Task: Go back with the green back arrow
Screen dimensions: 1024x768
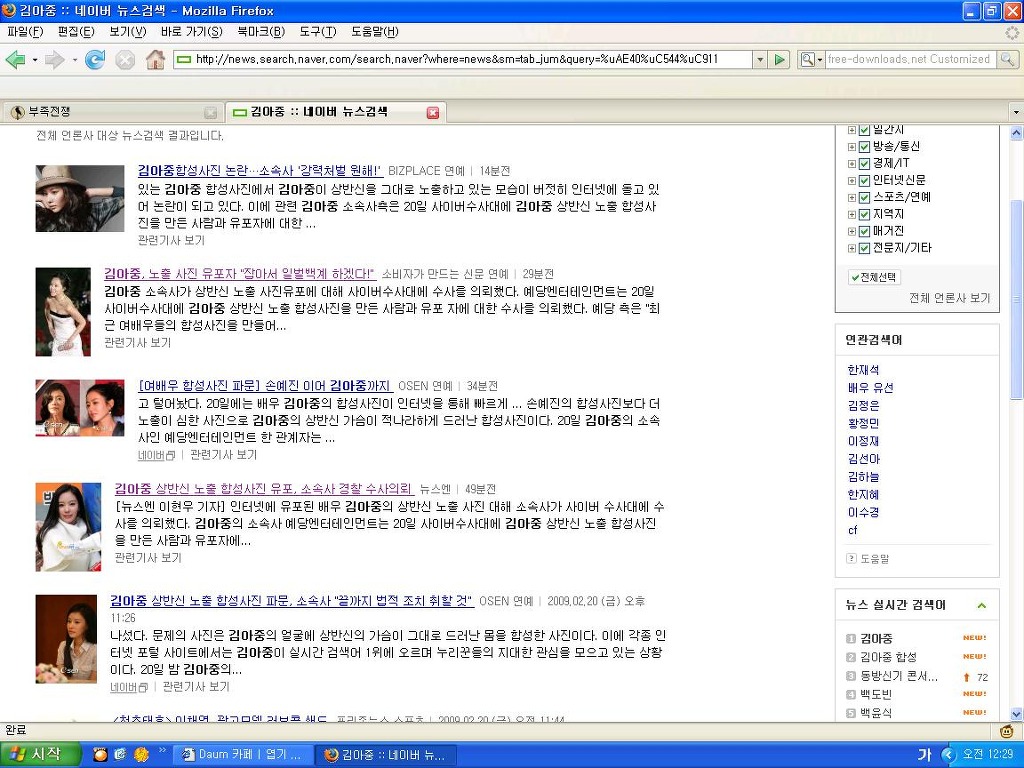Action: click(x=15, y=59)
